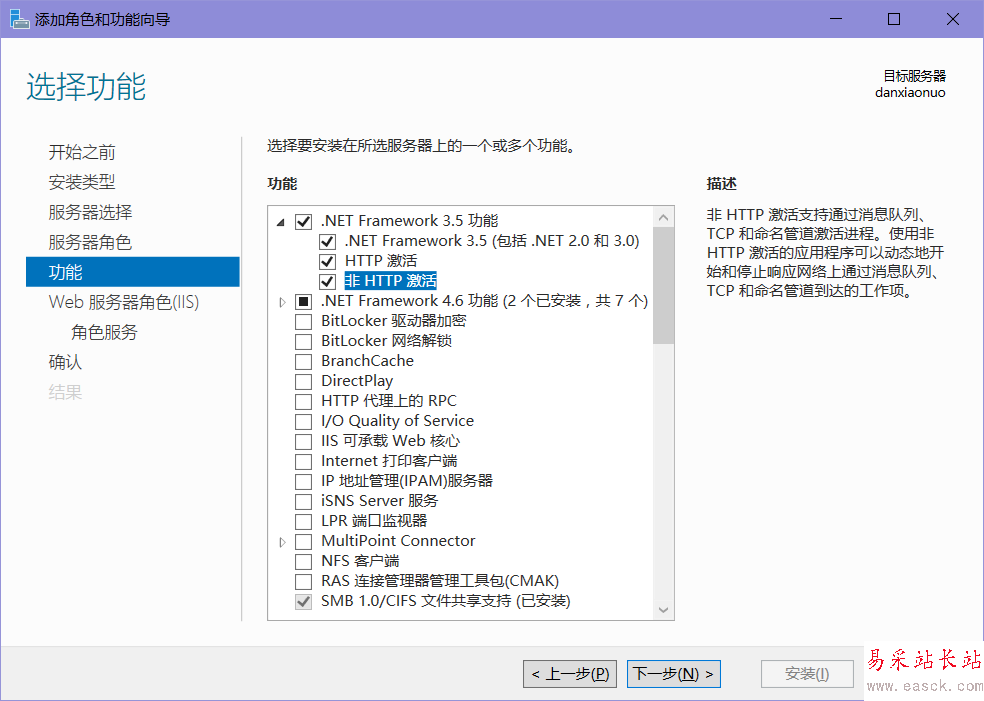The width and height of the screenshot is (984, 701).
Task: Select DirectPlay feature label
Action: 357,381
